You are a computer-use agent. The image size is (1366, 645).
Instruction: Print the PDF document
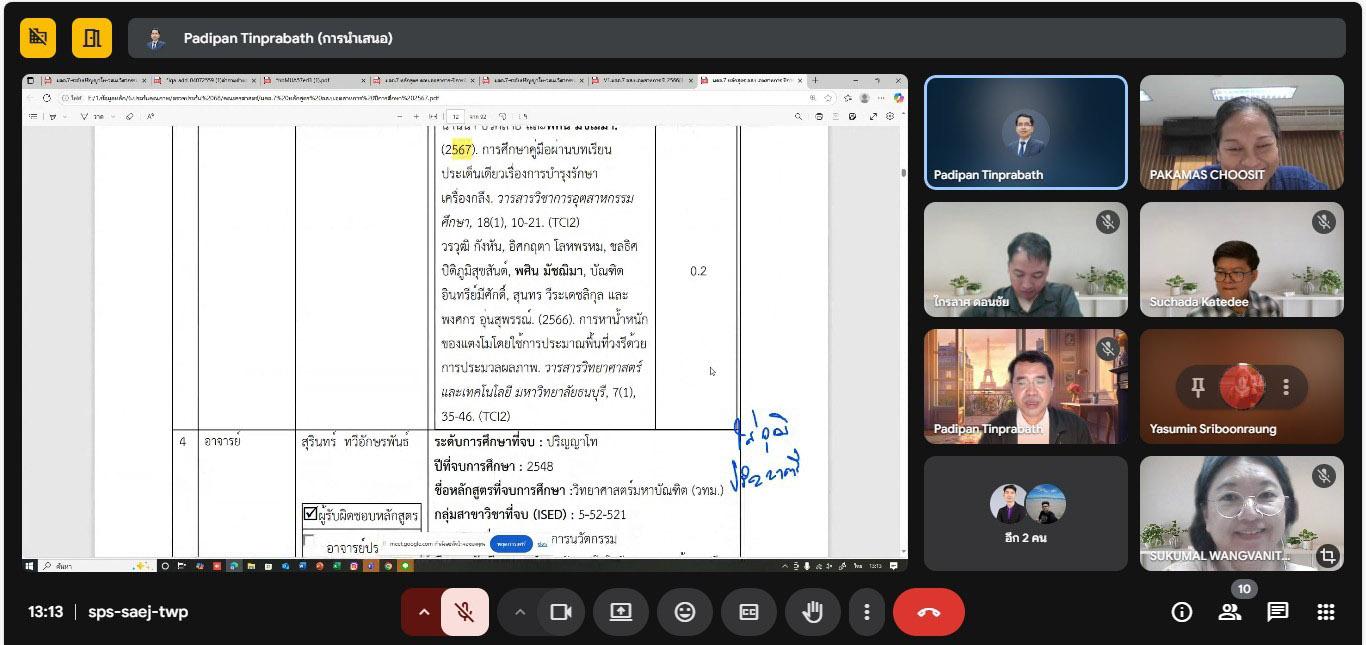[819, 116]
